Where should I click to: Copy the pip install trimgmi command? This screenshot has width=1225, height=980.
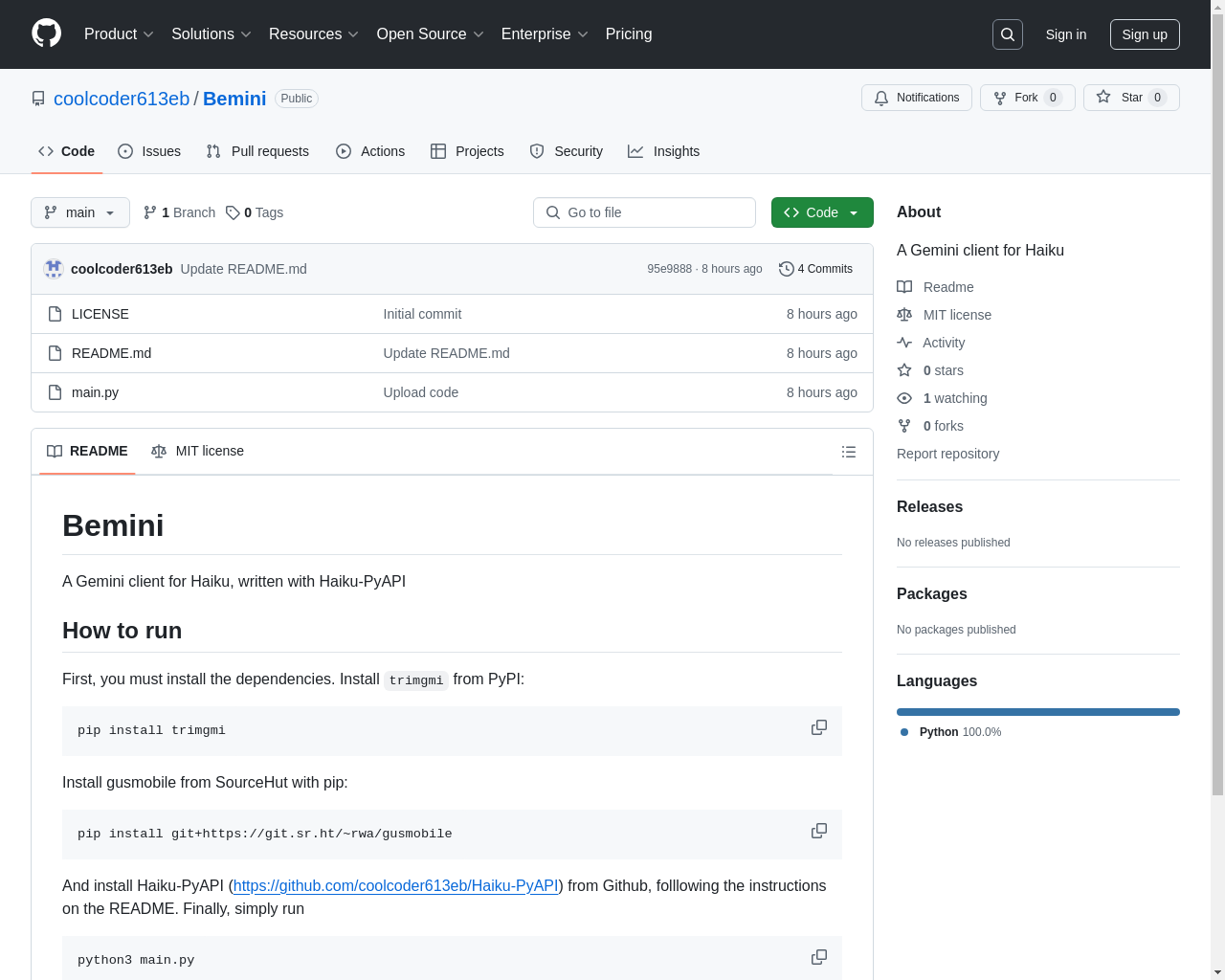tap(819, 727)
